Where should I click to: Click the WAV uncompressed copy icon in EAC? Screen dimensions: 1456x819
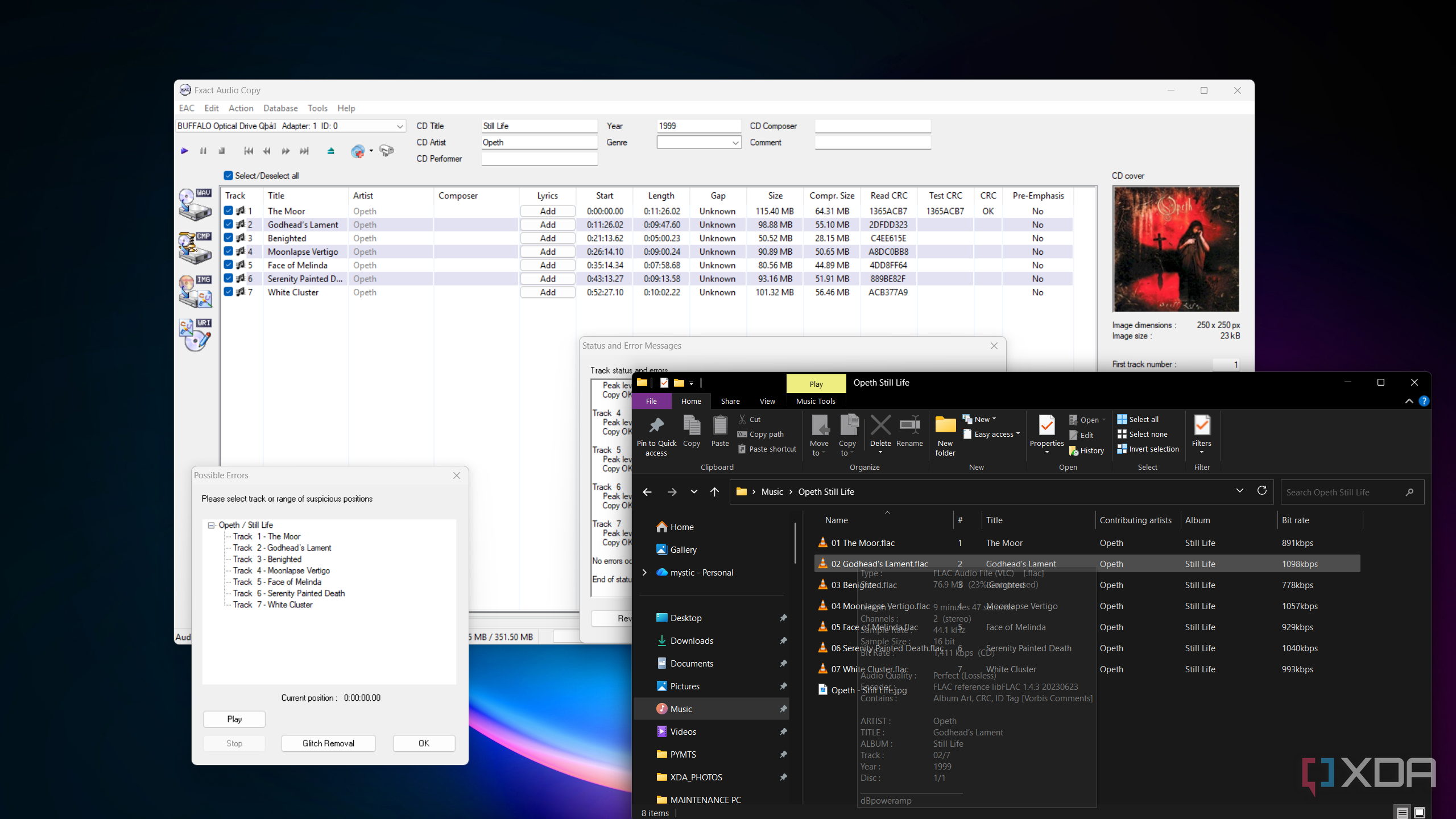pos(195,205)
